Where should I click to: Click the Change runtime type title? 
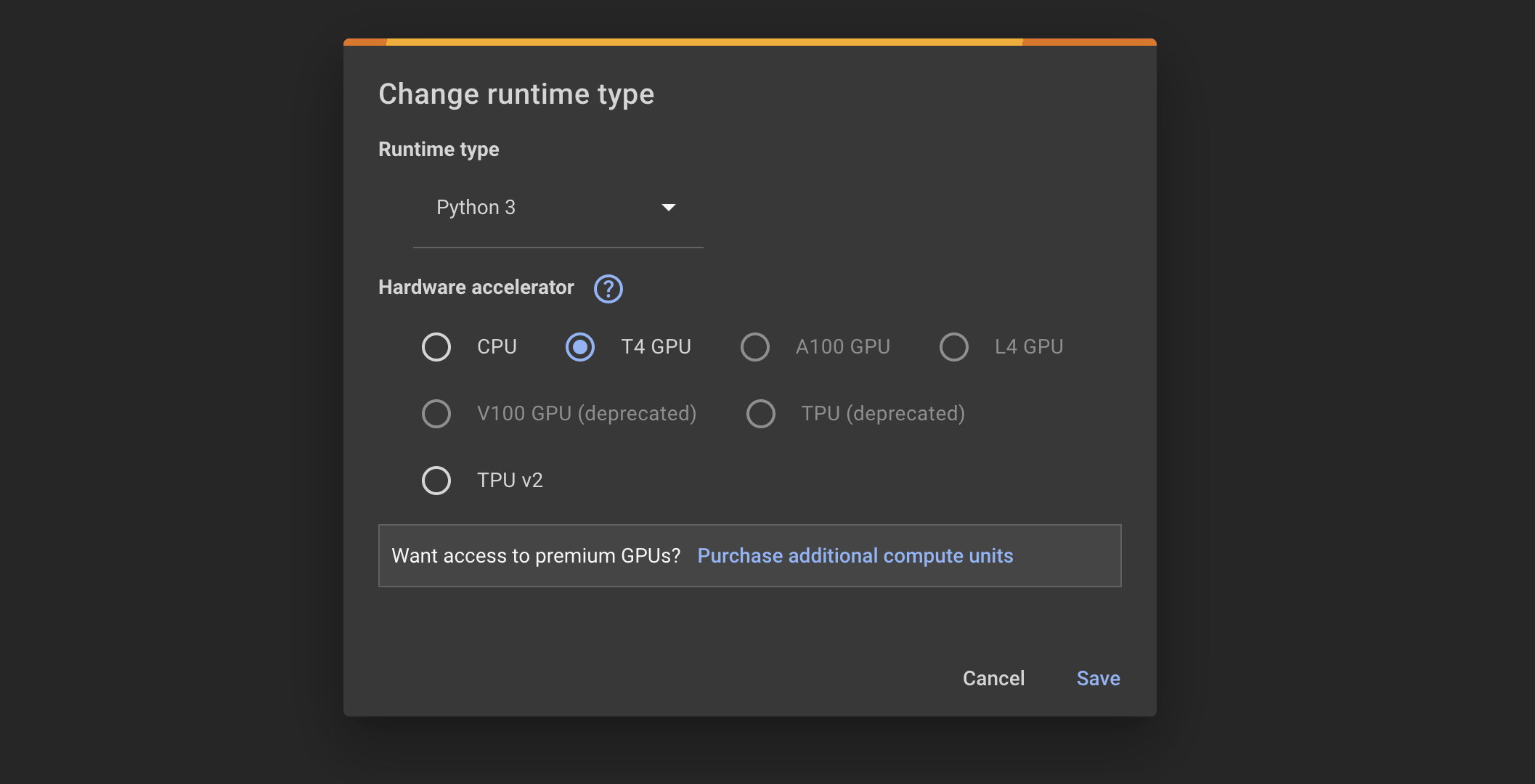coord(516,94)
